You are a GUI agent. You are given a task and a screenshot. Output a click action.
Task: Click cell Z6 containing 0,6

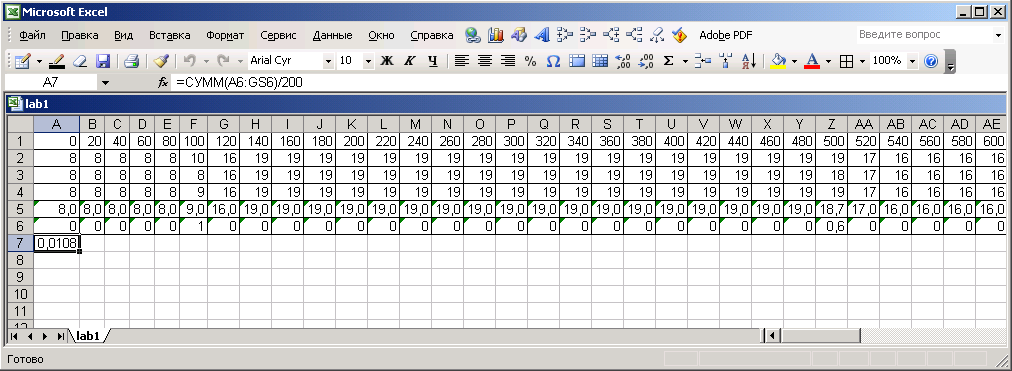[832, 225]
